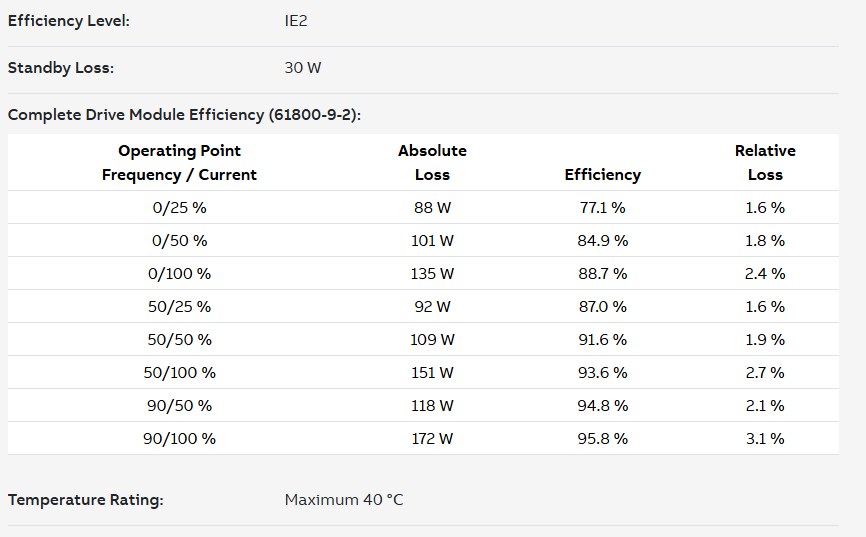Viewport: 866px width, 537px height.
Task: Click the Temperature Rating label
Action: [x=85, y=499]
